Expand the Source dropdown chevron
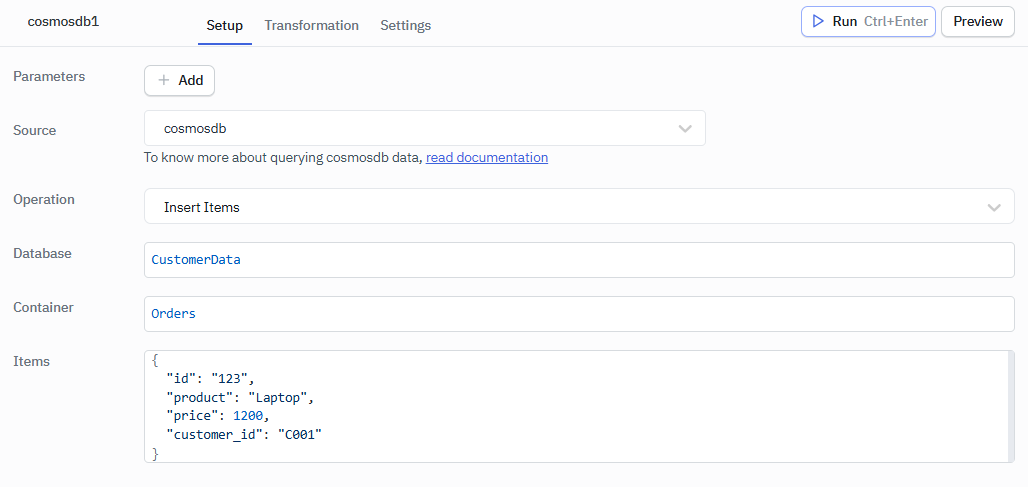The width and height of the screenshot is (1028, 487). tap(685, 129)
